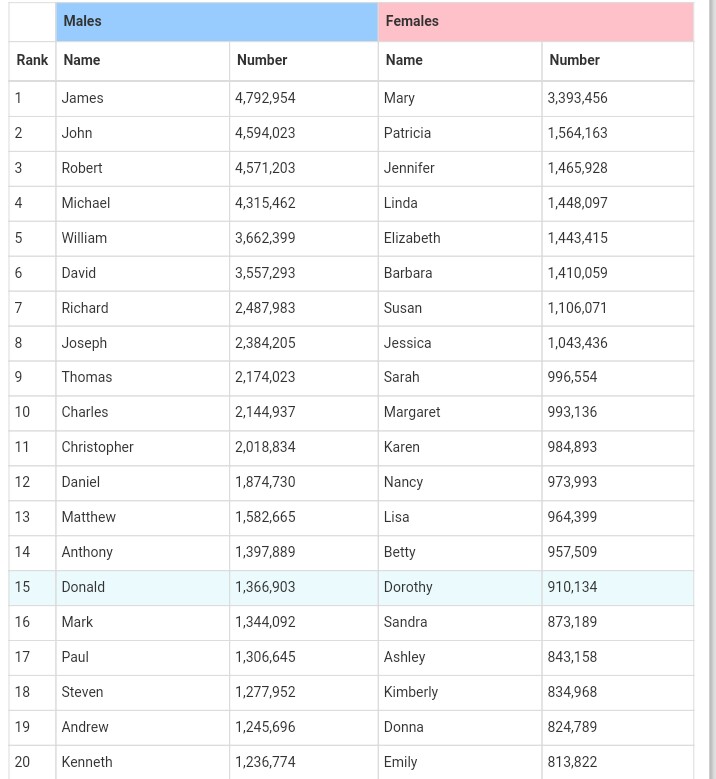The image size is (716, 779).
Task: Click the Females column group header
Action: pyautogui.click(x=535, y=21)
